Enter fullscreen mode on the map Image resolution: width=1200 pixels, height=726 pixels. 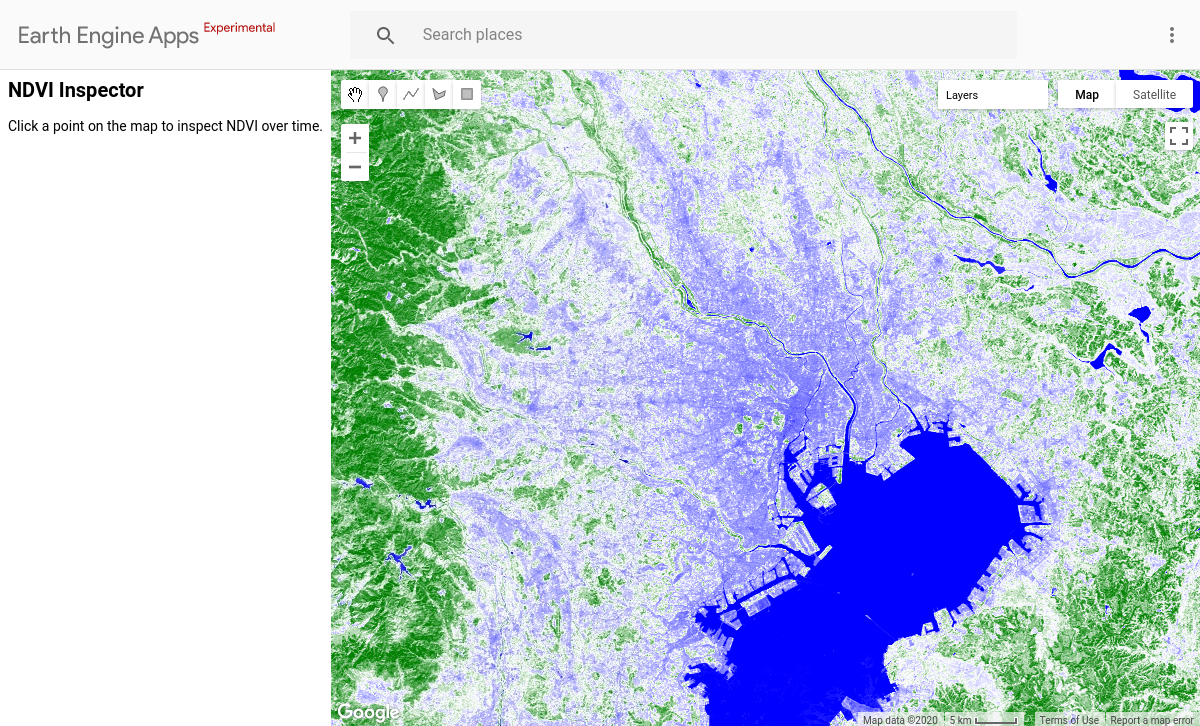click(x=1179, y=134)
